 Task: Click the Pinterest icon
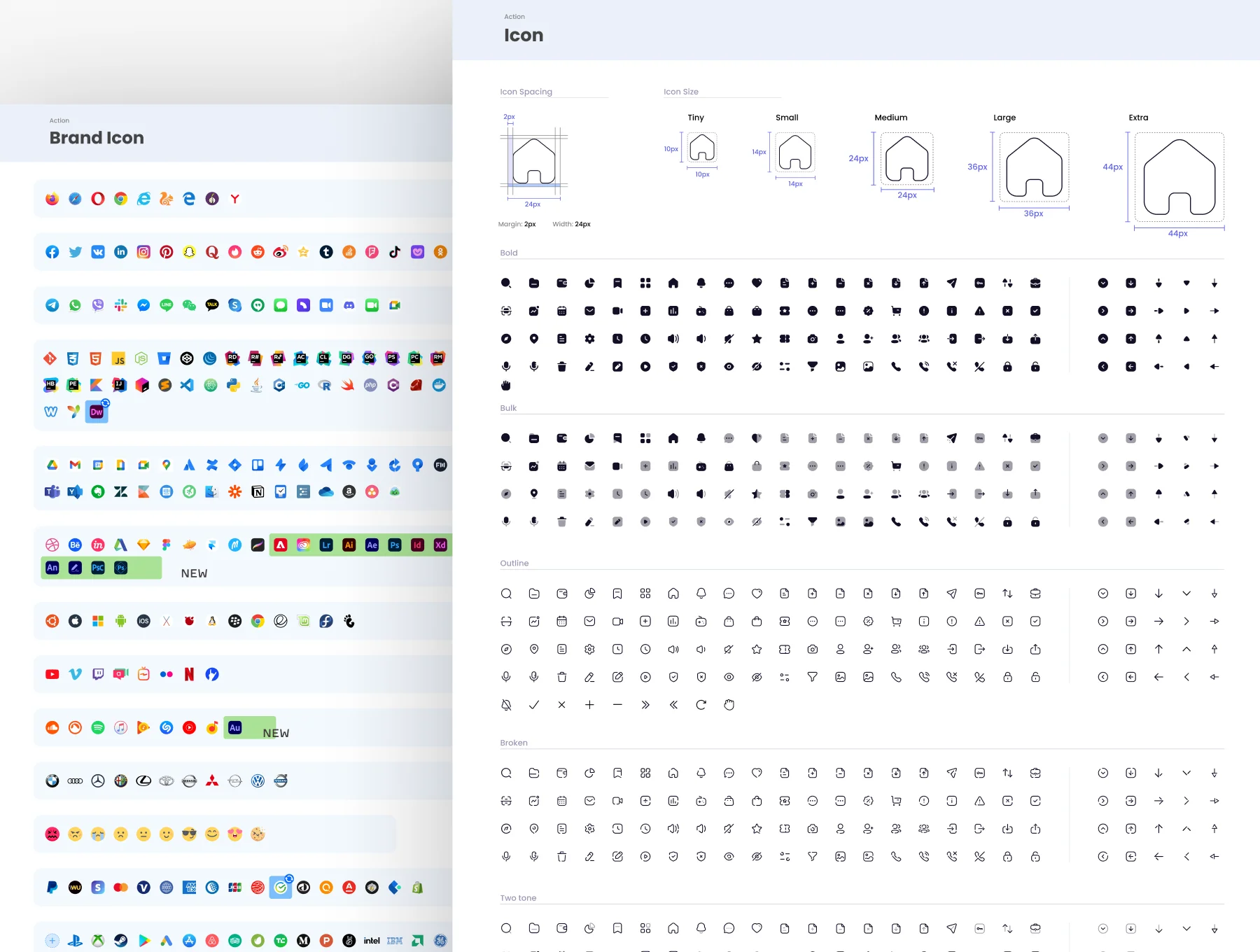167,252
